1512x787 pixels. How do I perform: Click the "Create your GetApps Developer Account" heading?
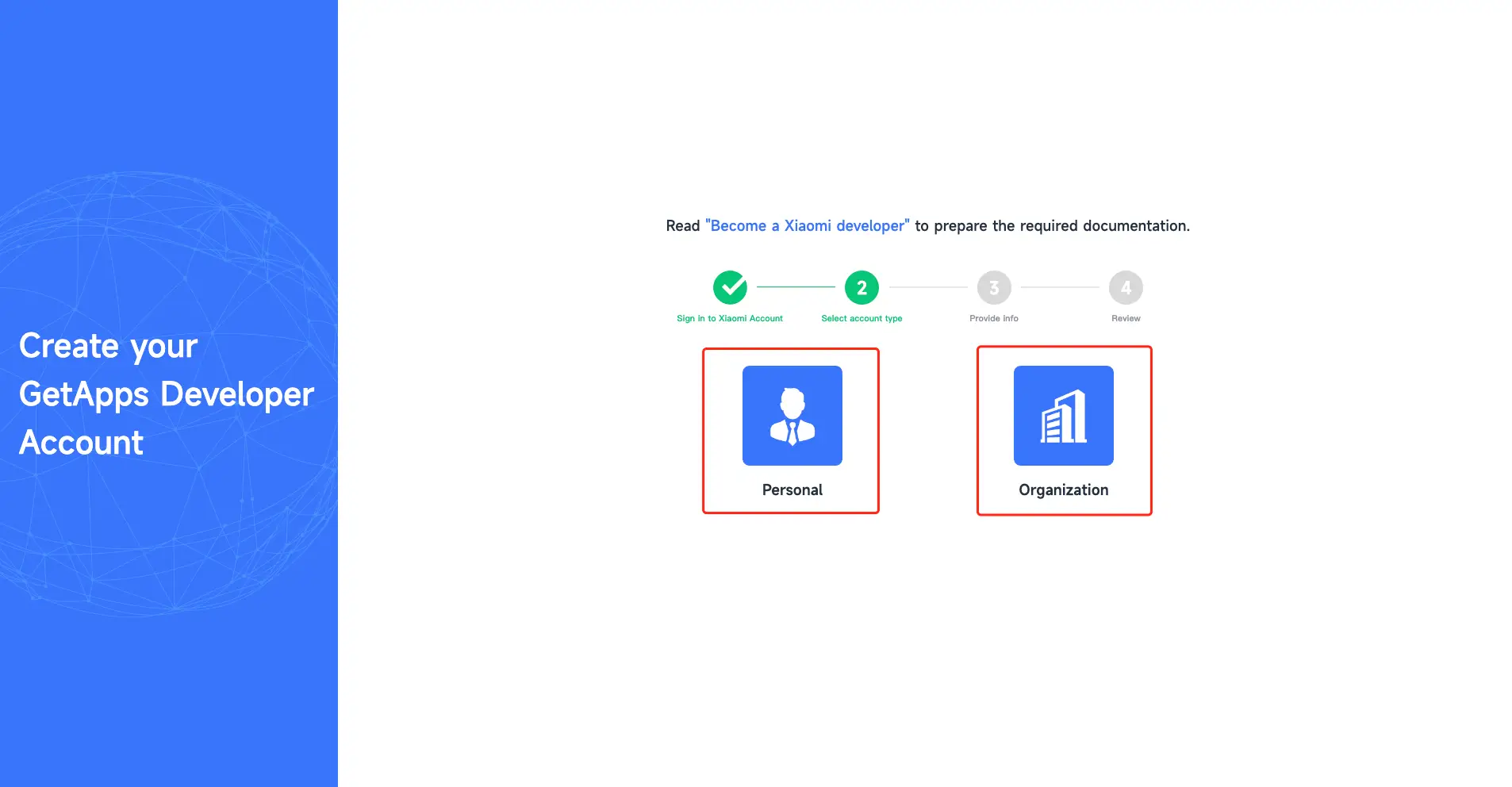(x=167, y=394)
